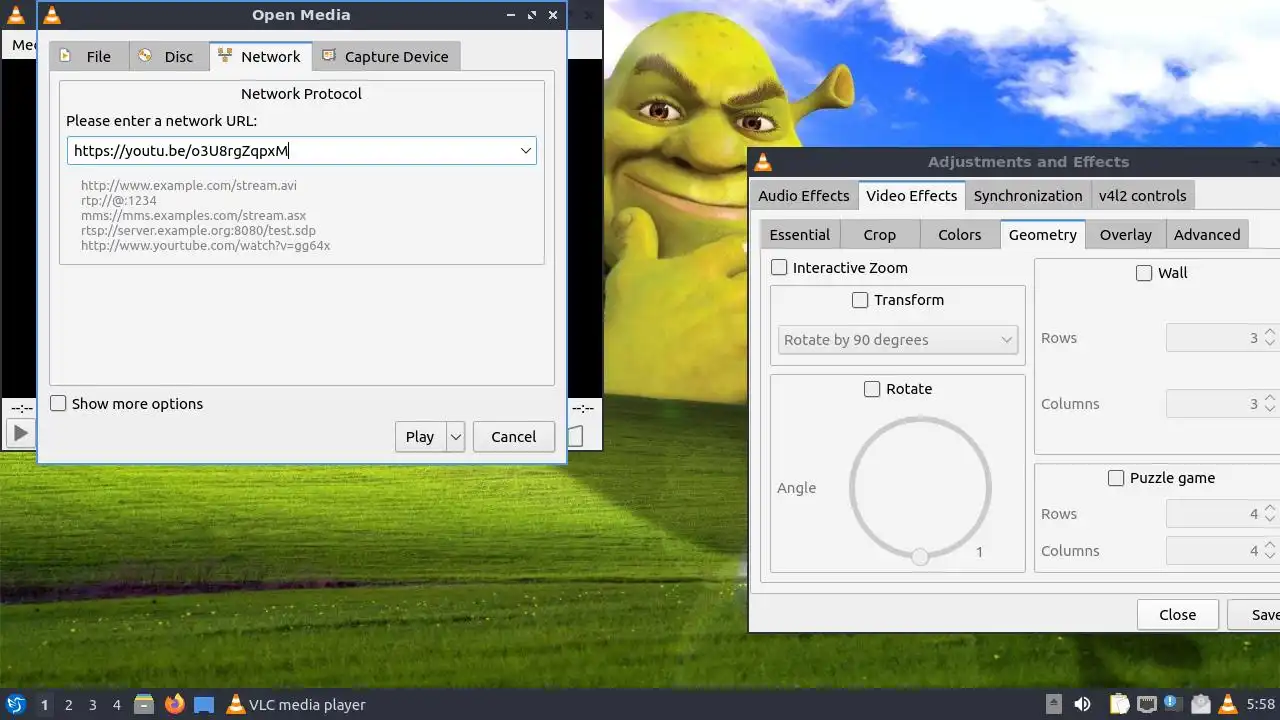Viewport: 1280px width, 720px height.
Task: Click the removable media eject tray icon
Action: coord(1054,704)
